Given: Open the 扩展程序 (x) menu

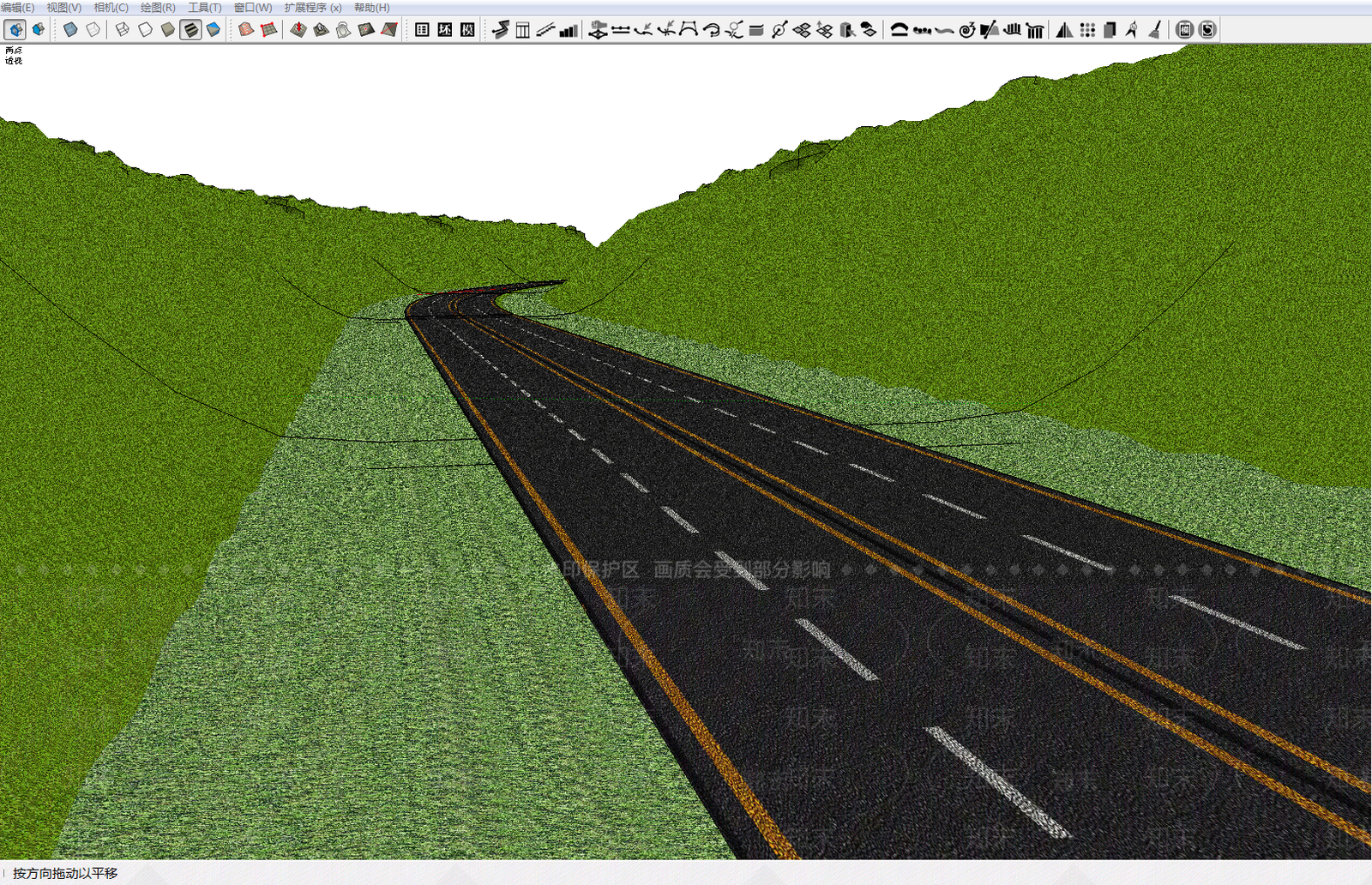Looking at the screenshot, I should tap(313, 8).
